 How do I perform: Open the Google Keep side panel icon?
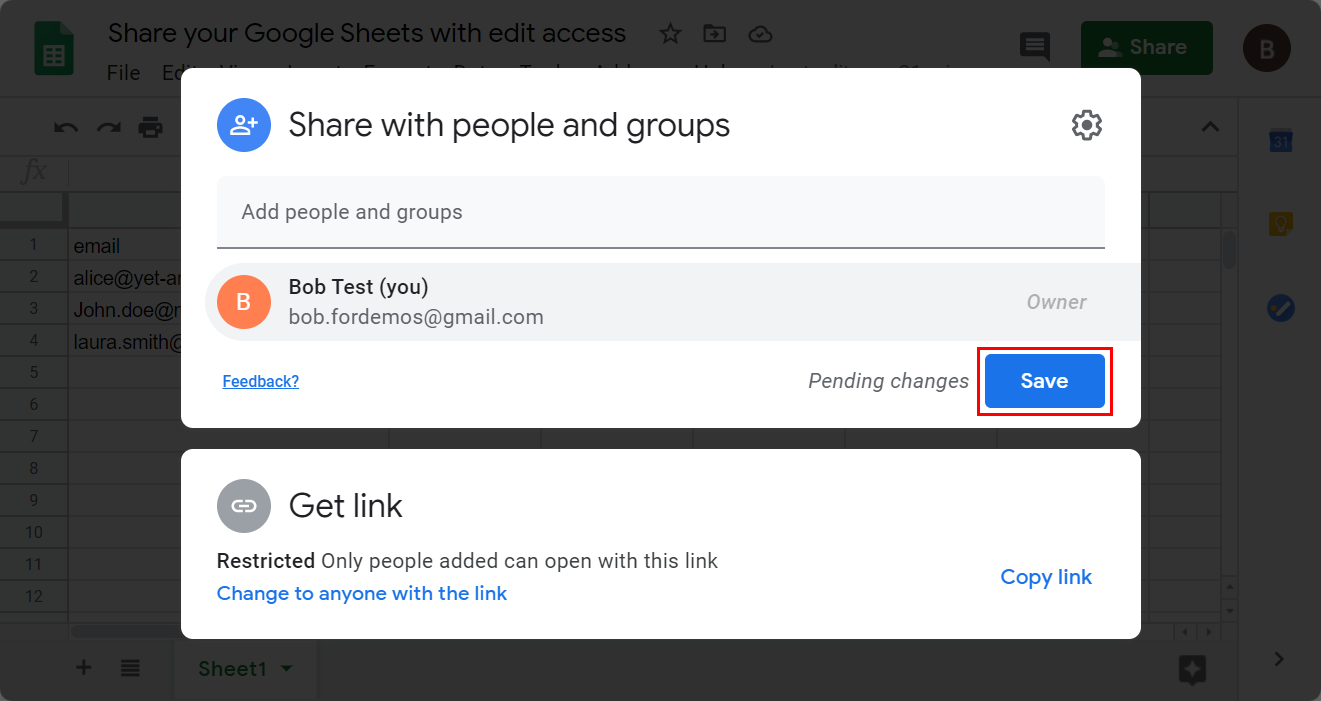1281,224
